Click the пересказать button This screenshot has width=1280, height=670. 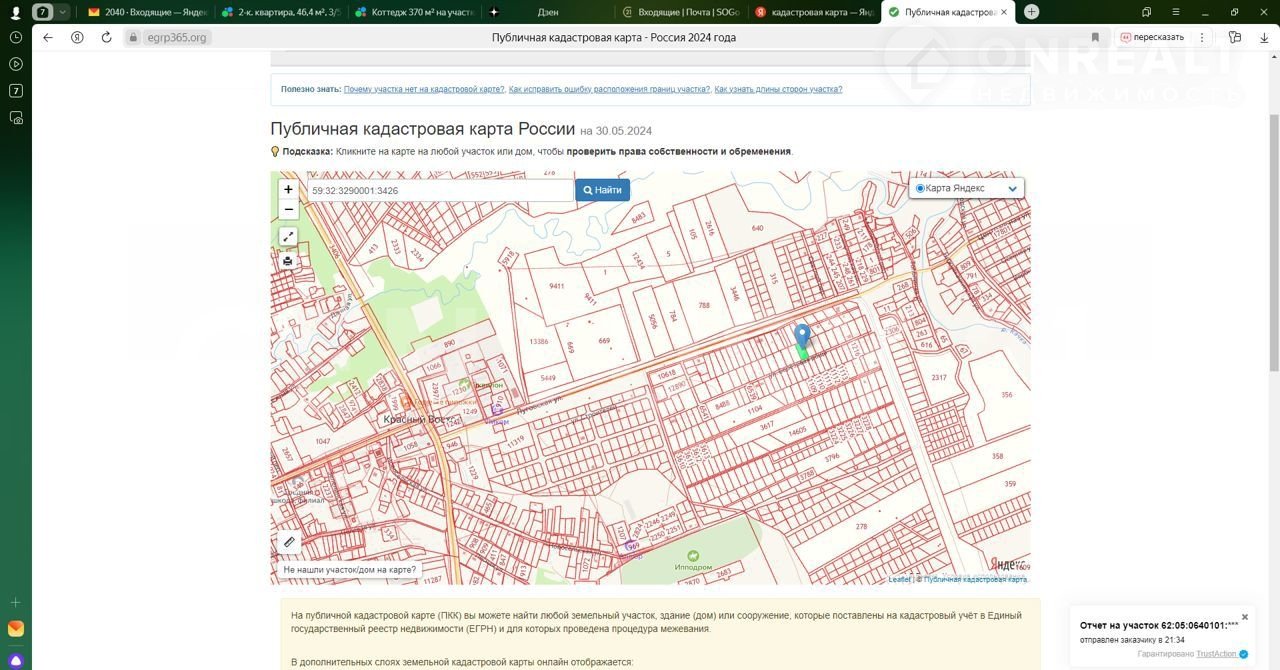(1152, 37)
